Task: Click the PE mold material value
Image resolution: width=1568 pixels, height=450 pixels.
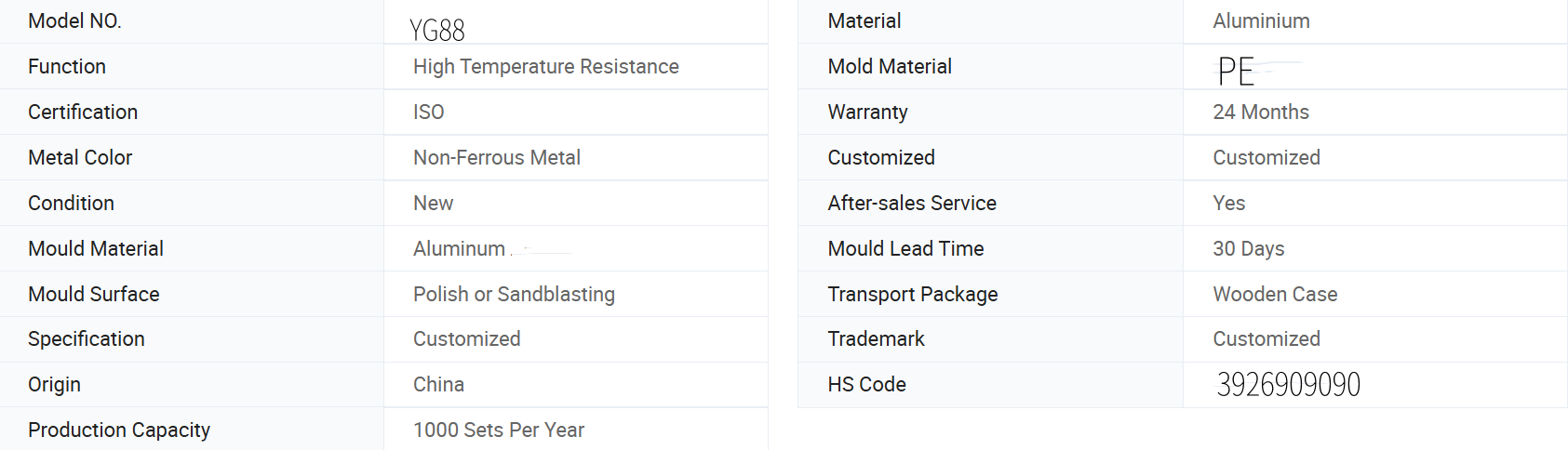Action: tap(1237, 72)
